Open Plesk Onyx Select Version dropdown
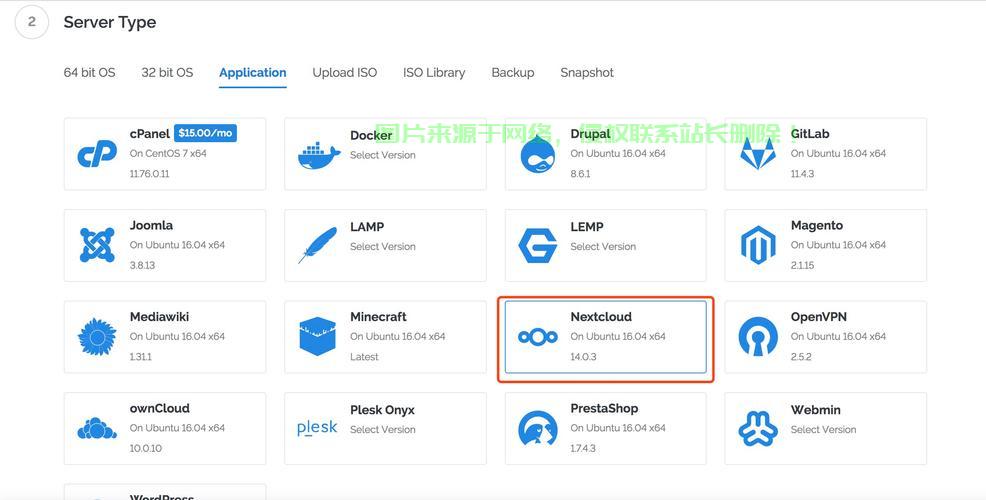 coord(383,430)
